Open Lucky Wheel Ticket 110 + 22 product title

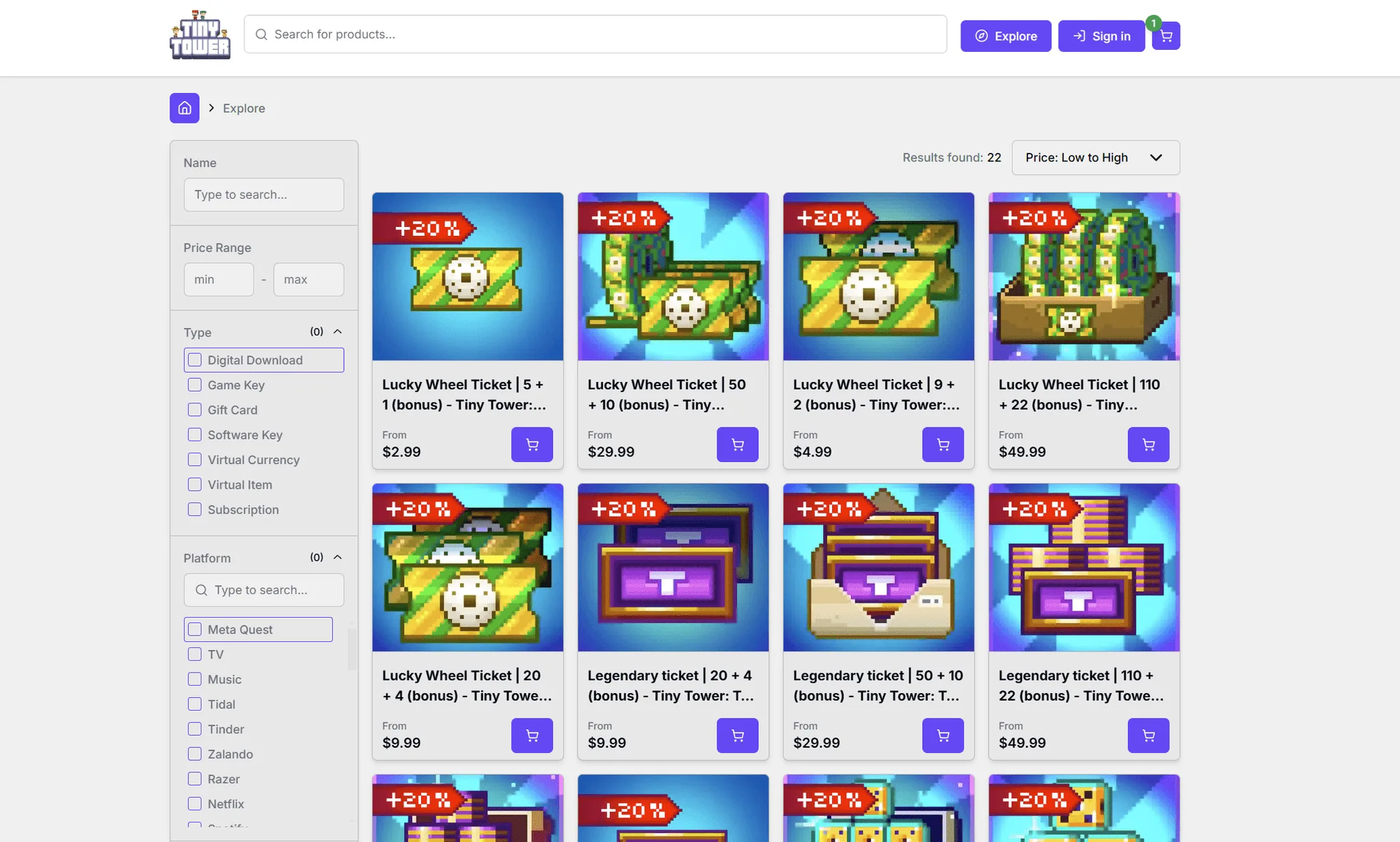[1080, 394]
